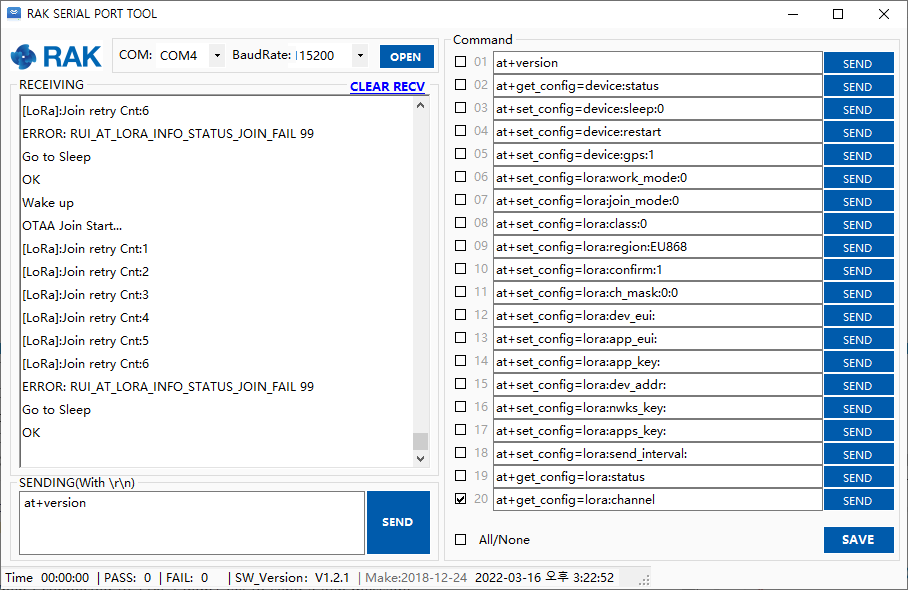Click the CLEAR RECV link
This screenshot has width=908, height=590.
coord(388,87)
